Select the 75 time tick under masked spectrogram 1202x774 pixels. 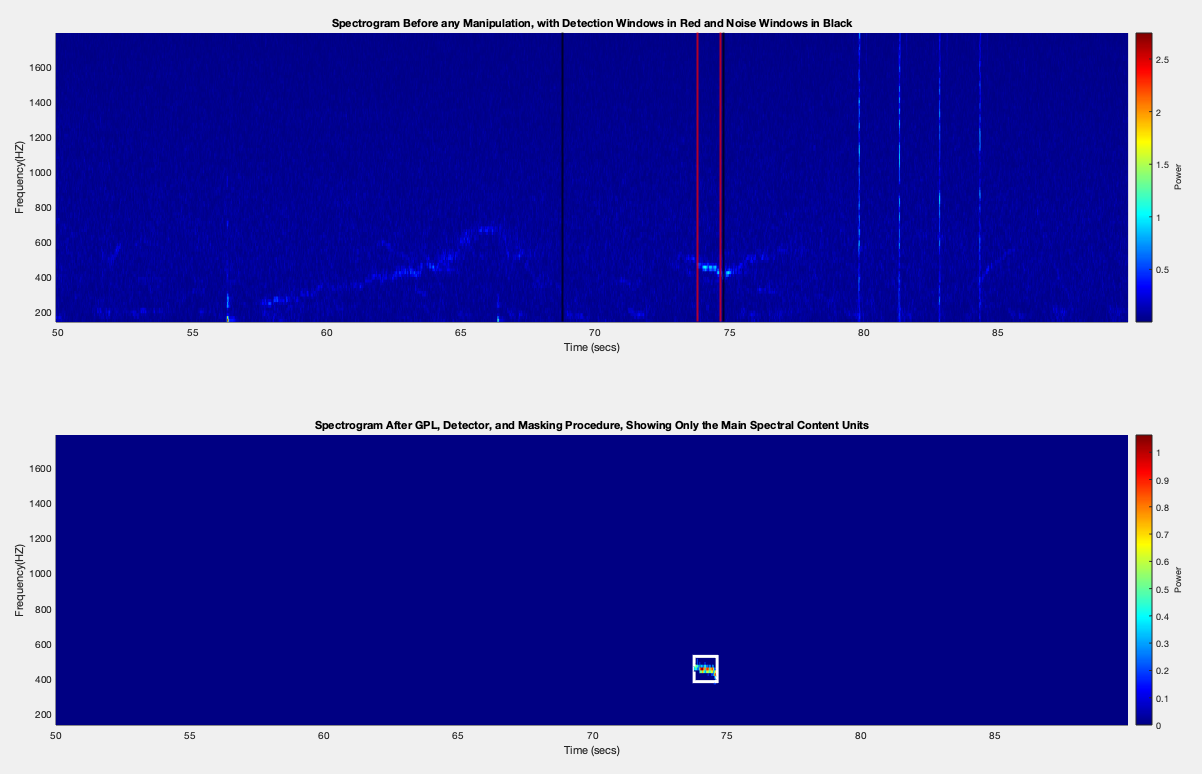click(728, 736)
